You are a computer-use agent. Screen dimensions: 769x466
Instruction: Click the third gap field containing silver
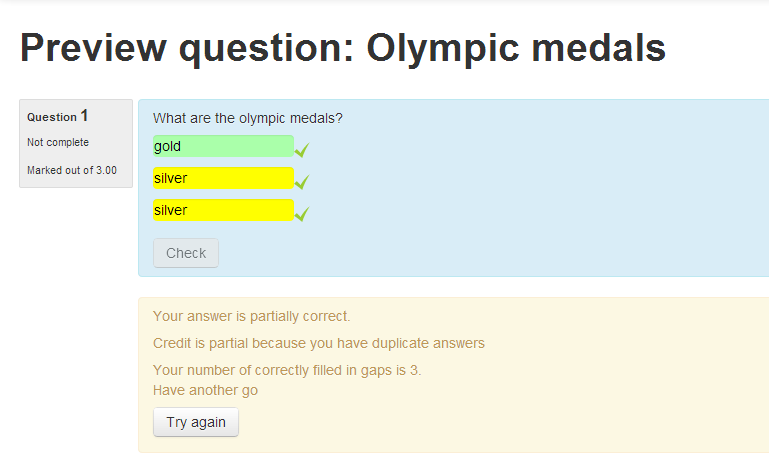tap(223, 210)
